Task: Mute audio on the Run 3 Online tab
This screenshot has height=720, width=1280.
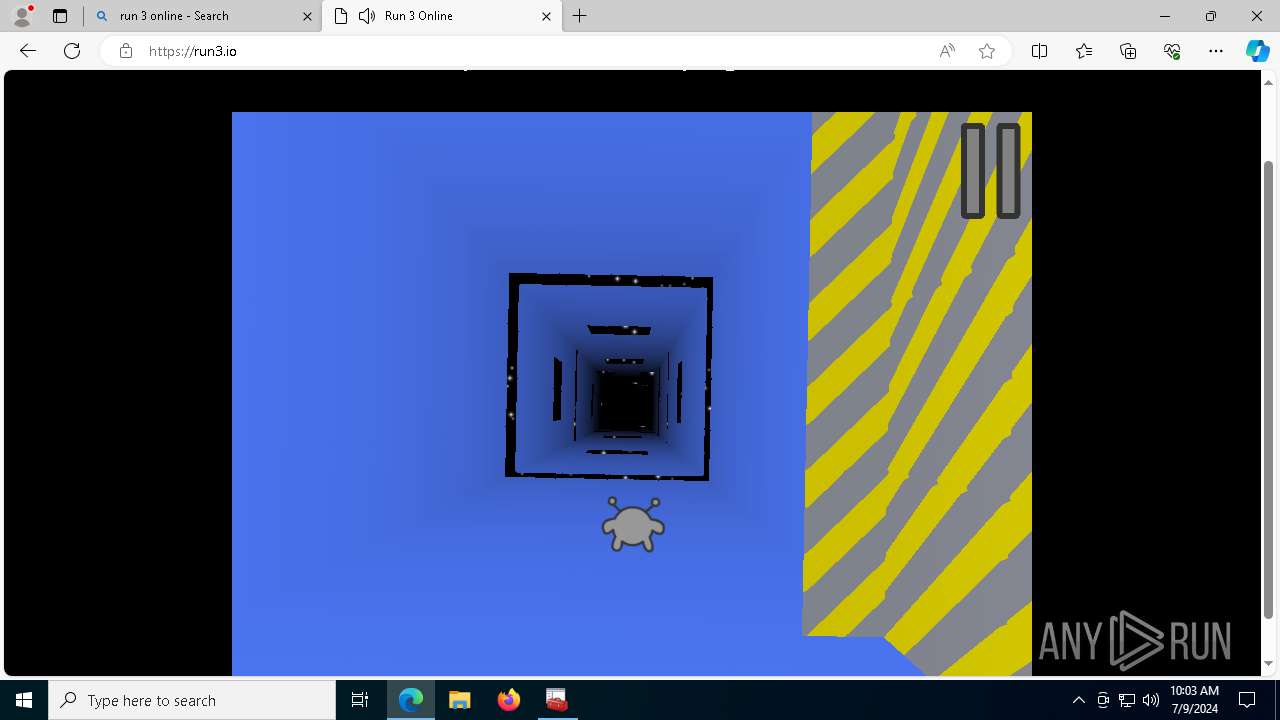Action: [367, 16]
